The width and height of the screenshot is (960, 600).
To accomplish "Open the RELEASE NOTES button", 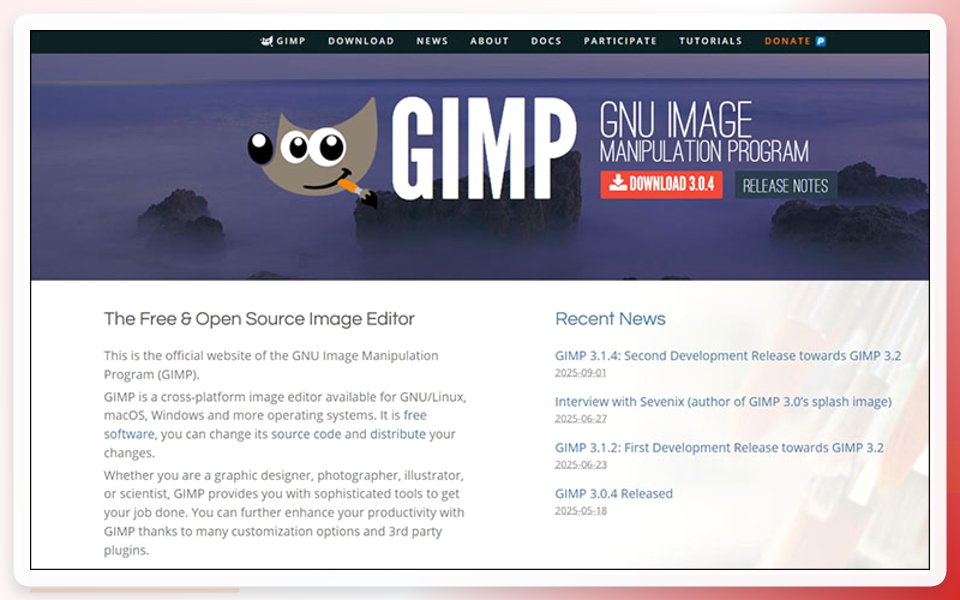I will tap(786, 186).
